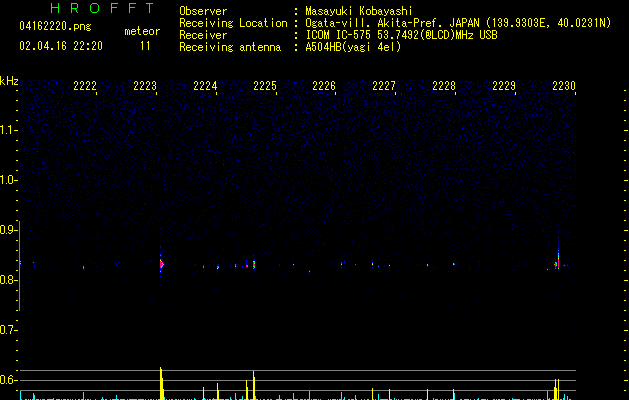Click the Receiving Location label
Image resolution: width=629 pixels, height=400 pixels.
[233, 23]
